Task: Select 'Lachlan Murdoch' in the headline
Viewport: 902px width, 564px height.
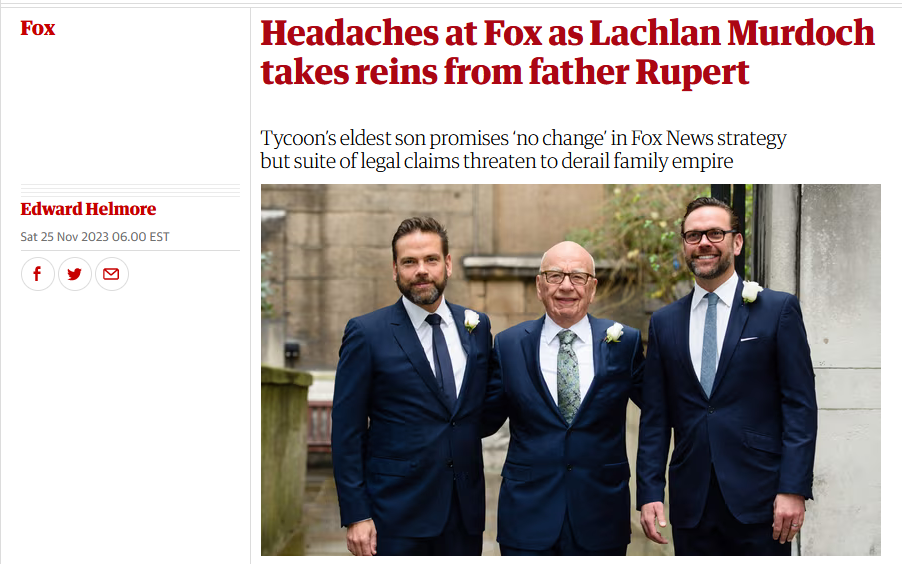Action: point(732,33)
